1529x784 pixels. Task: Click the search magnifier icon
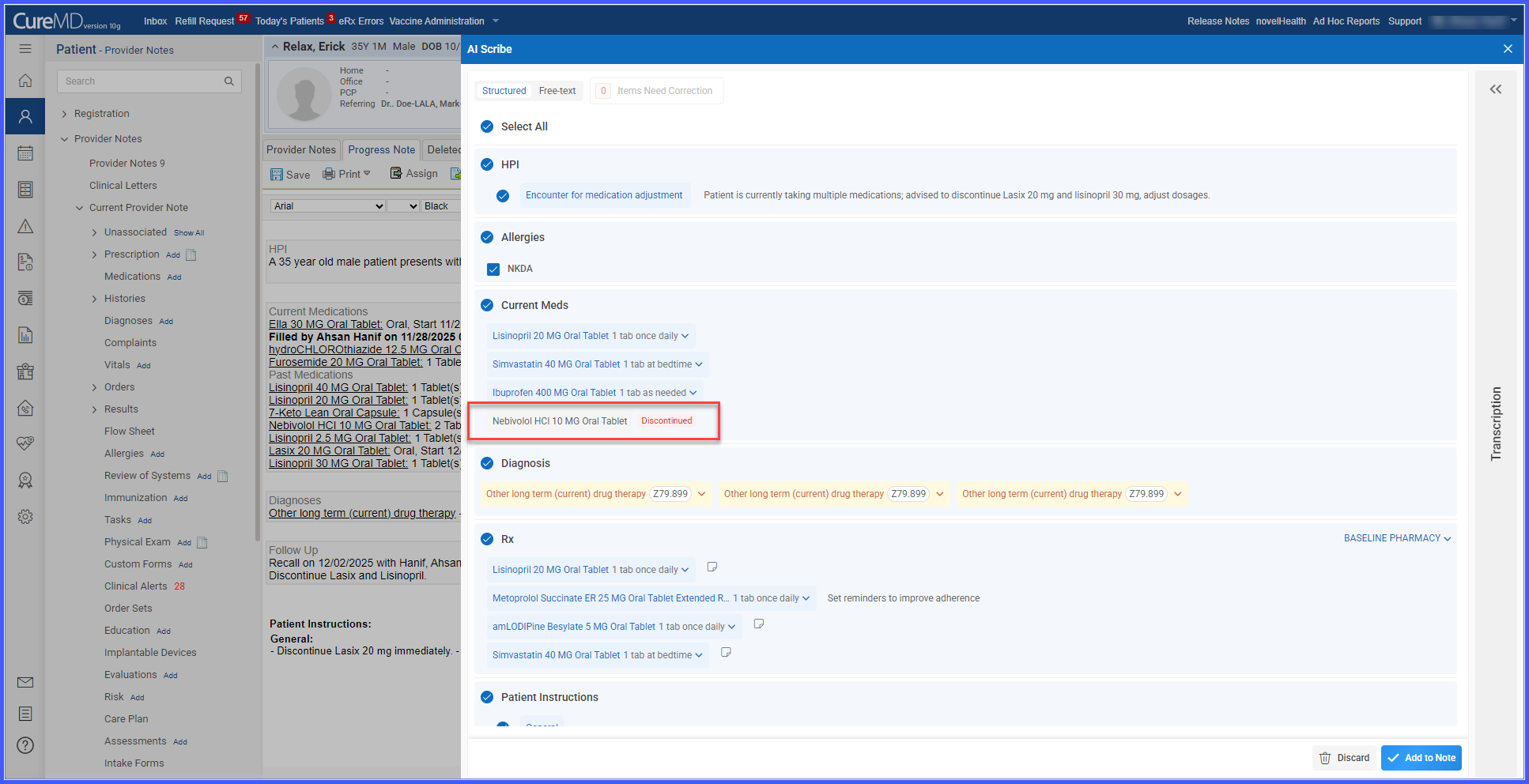pos(229,81)
